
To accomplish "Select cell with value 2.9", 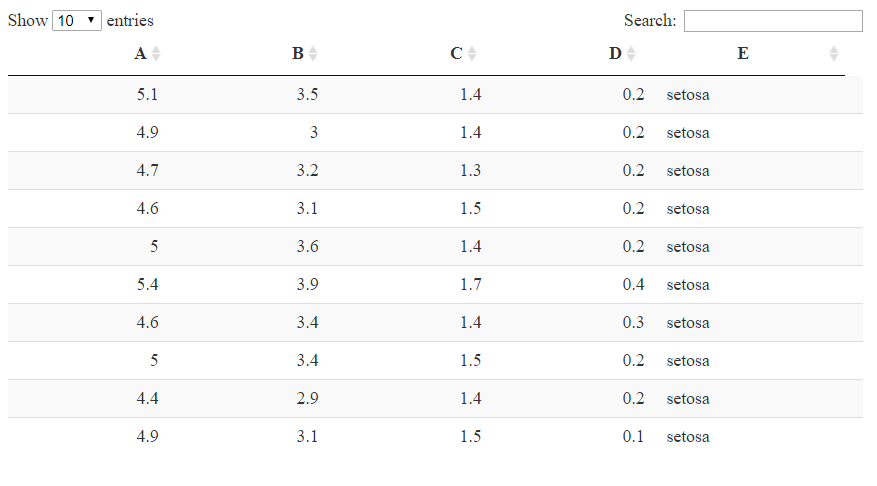I will (x=307, y=399).
